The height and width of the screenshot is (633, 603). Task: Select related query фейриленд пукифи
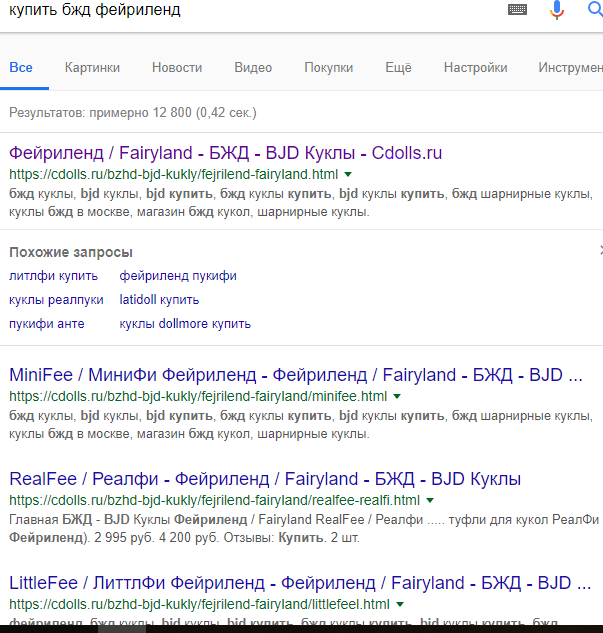point(178,276)
